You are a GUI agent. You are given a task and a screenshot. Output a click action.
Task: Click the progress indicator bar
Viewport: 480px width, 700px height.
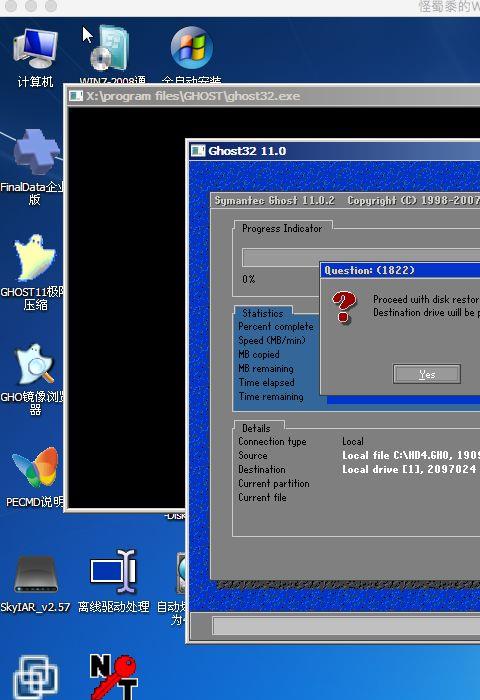tap(361, 258)
